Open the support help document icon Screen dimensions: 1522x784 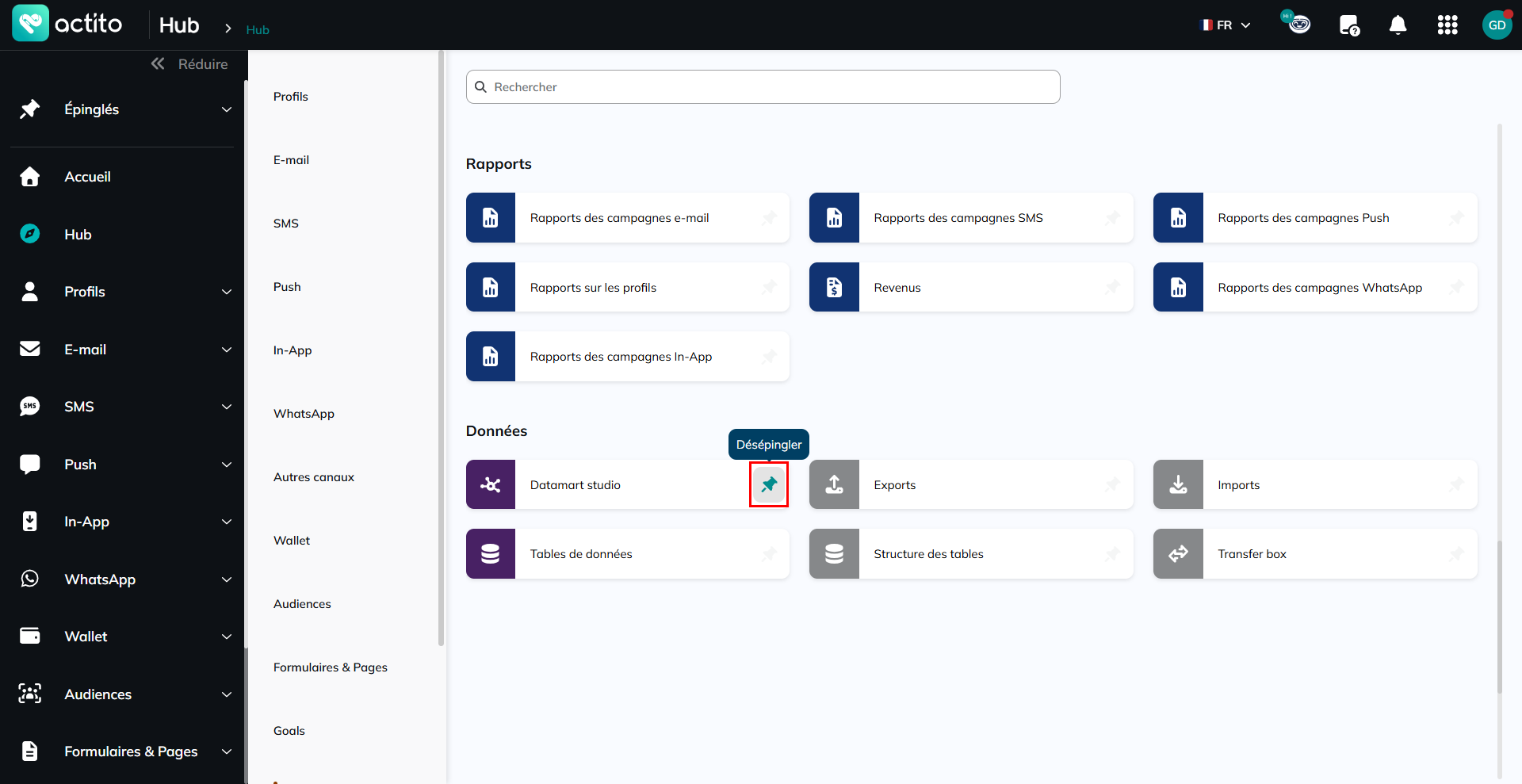pos(1349,25)
